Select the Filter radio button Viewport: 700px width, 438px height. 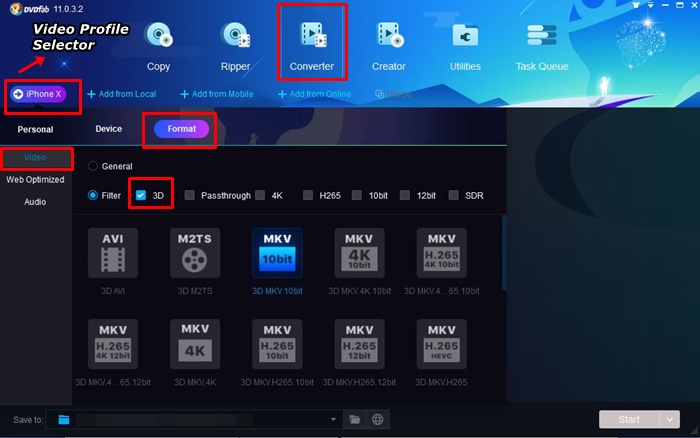pos(92,196)
